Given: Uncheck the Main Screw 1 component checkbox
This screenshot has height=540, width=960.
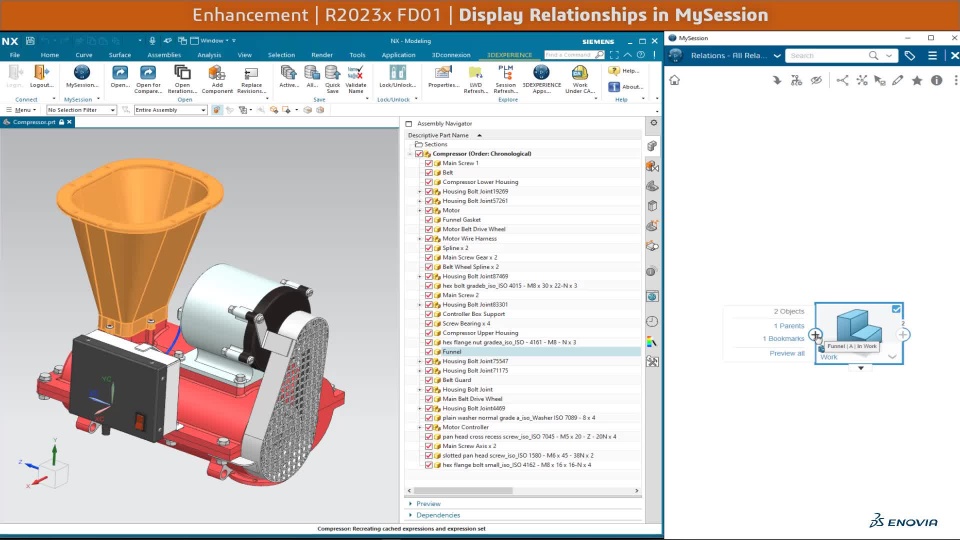Looking at the screenshot, I should [429, 163].
